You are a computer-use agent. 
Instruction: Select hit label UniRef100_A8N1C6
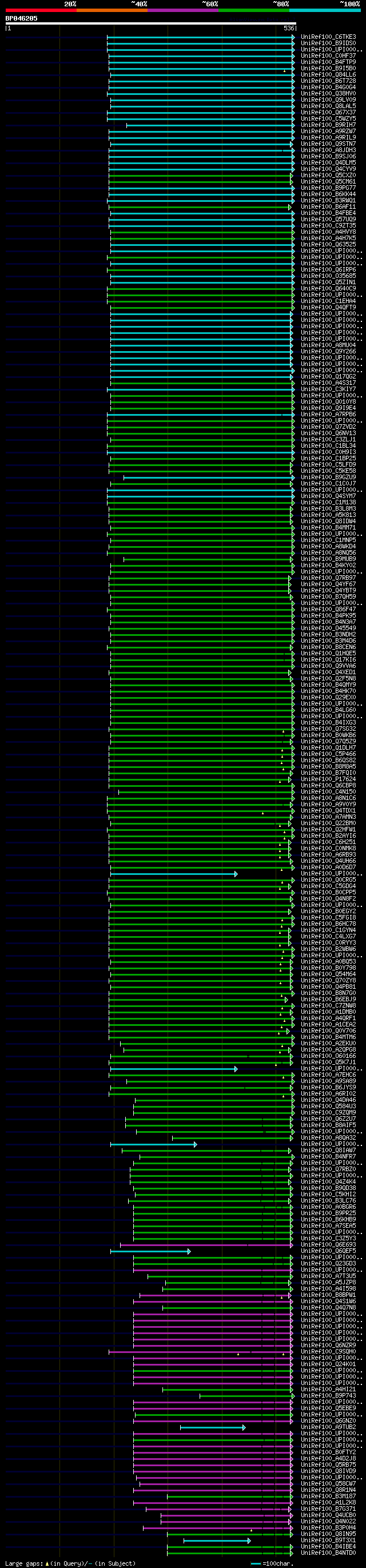point(328,798)
